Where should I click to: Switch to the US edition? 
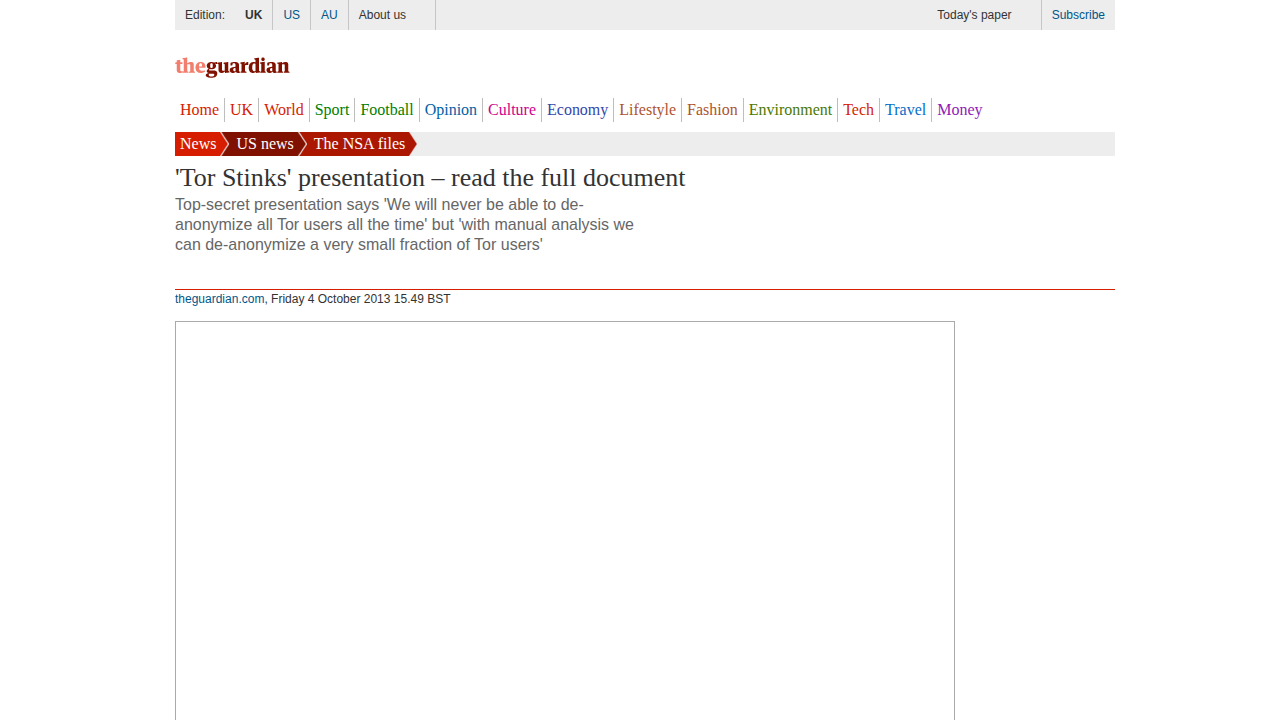[291, 15]
